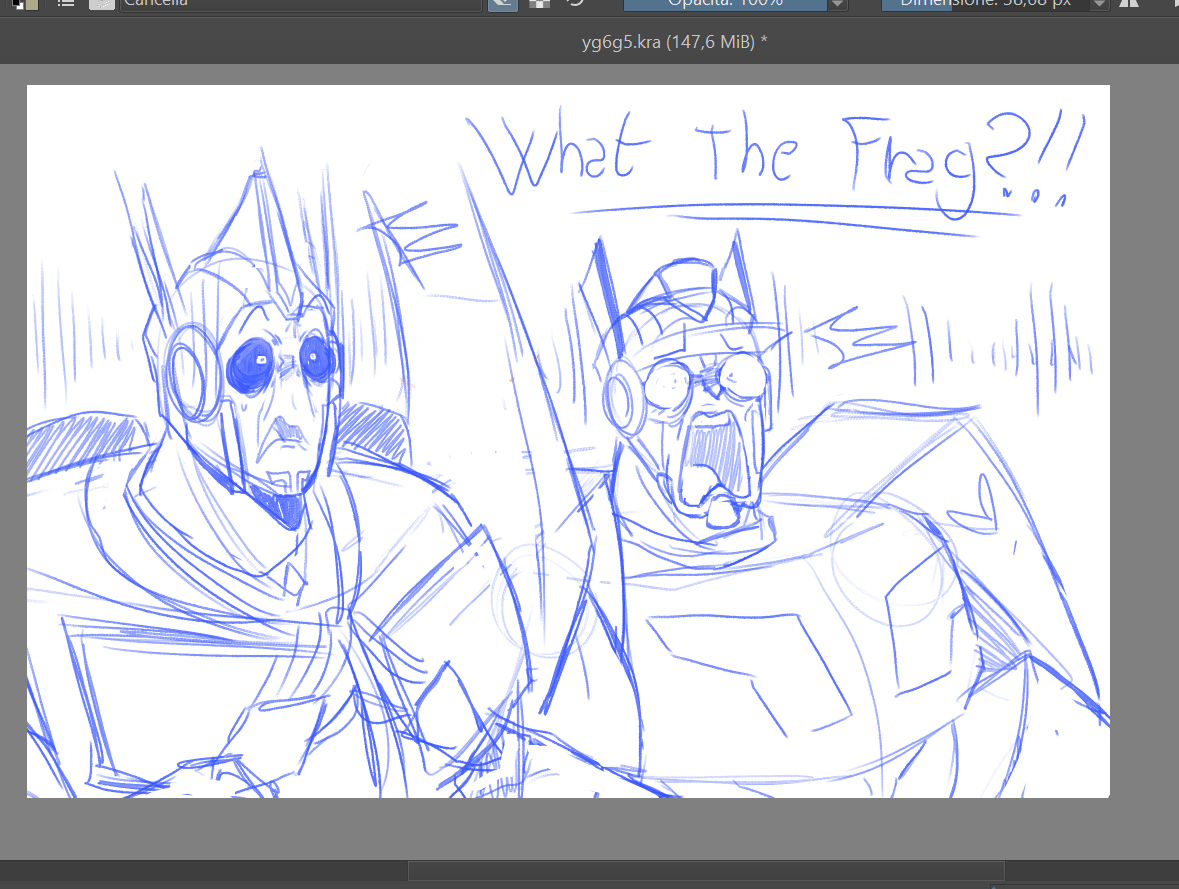Toggle the eraser mode button
1179x889 pixels.
(x=502, y=4)
